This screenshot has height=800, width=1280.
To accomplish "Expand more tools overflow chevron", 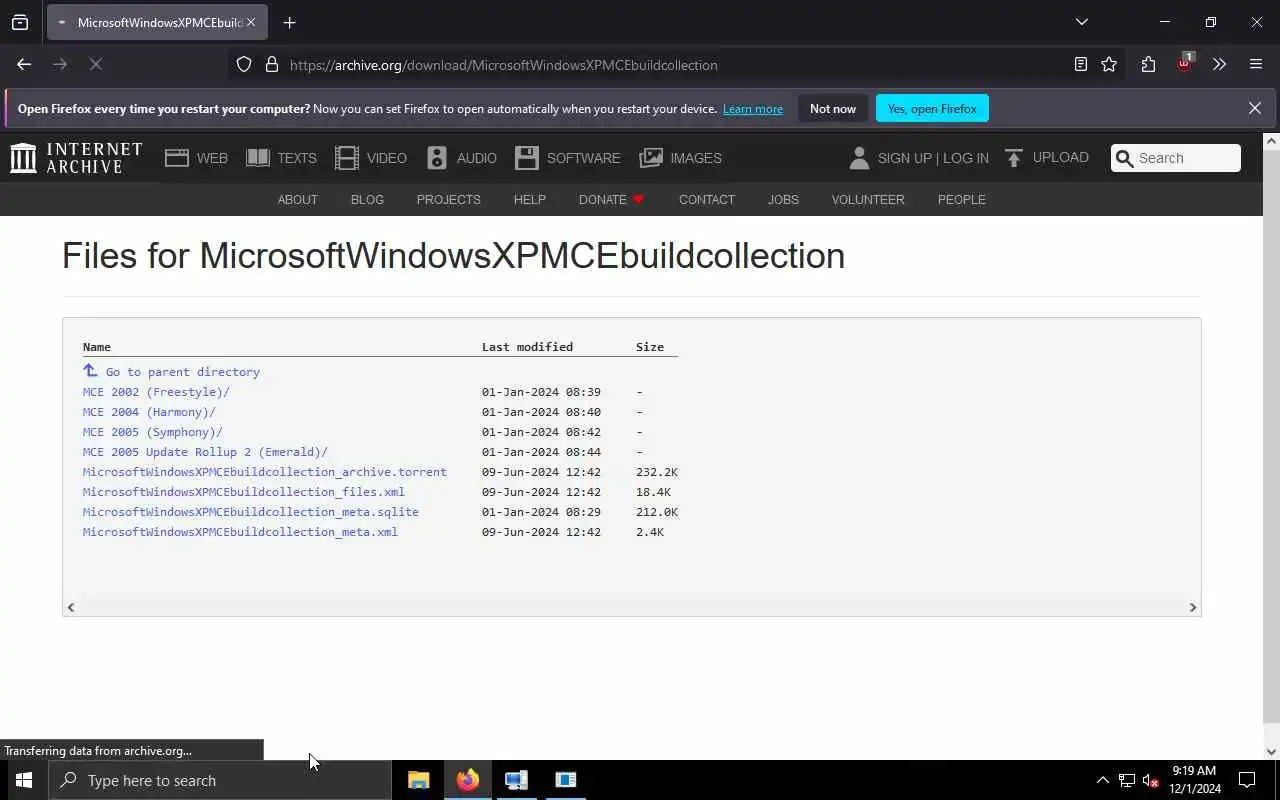I will tap(1219, 64).
